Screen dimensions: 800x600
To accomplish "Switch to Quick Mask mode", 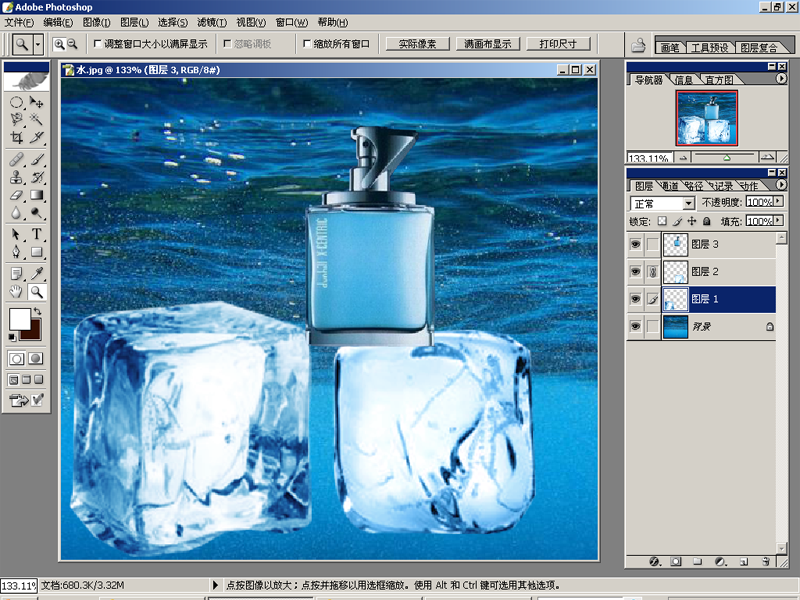I will (36, 358).
